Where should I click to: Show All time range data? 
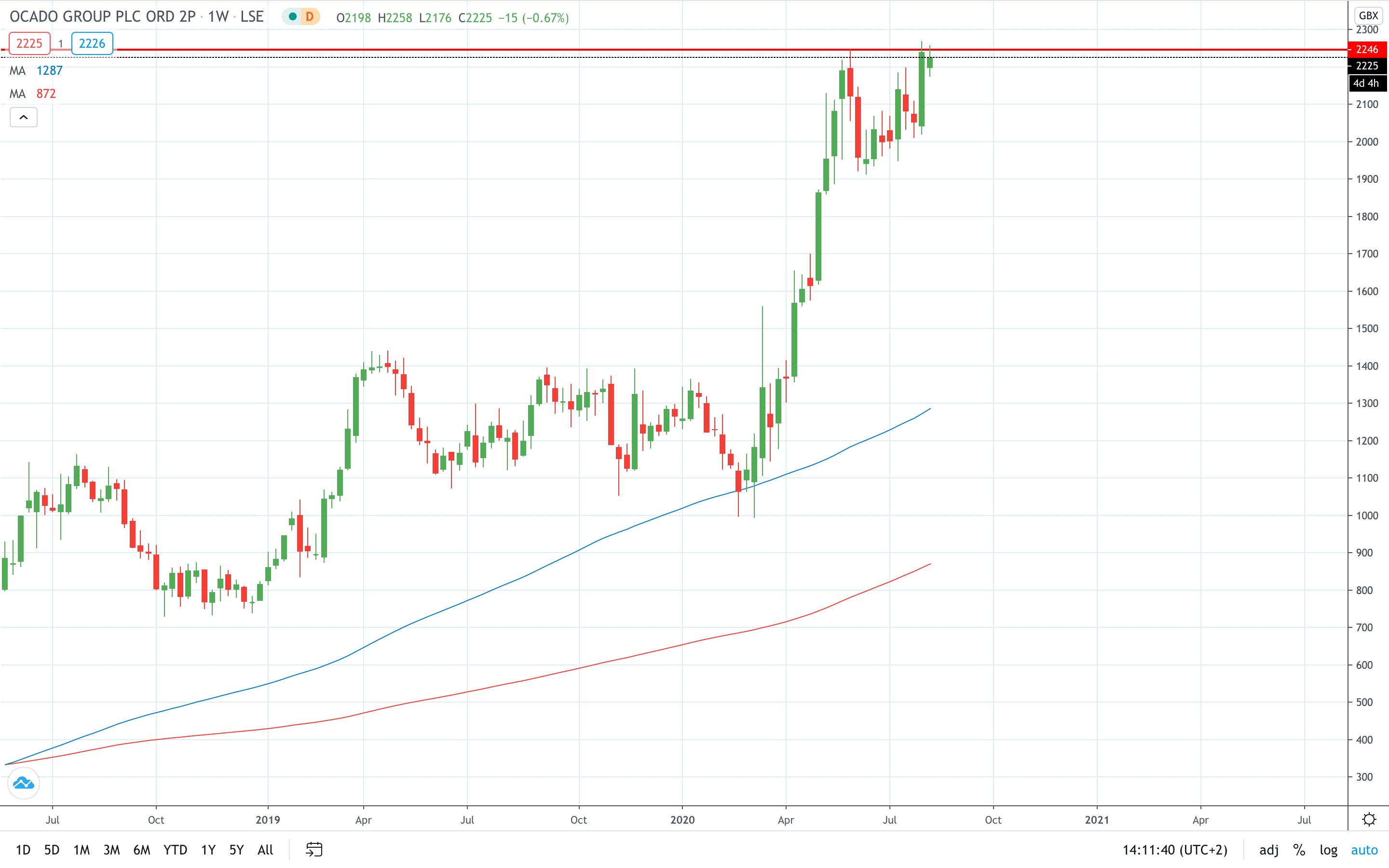tap(265, 850)
